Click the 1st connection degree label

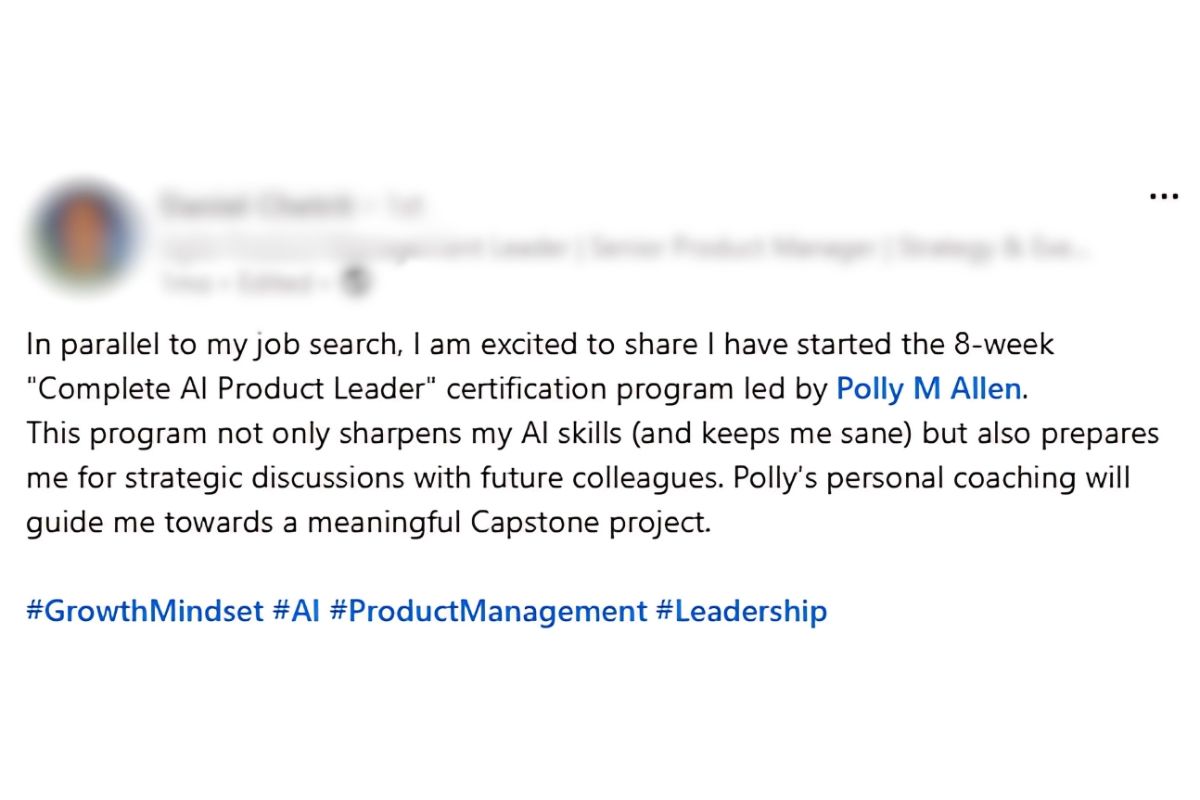[405, 206]
